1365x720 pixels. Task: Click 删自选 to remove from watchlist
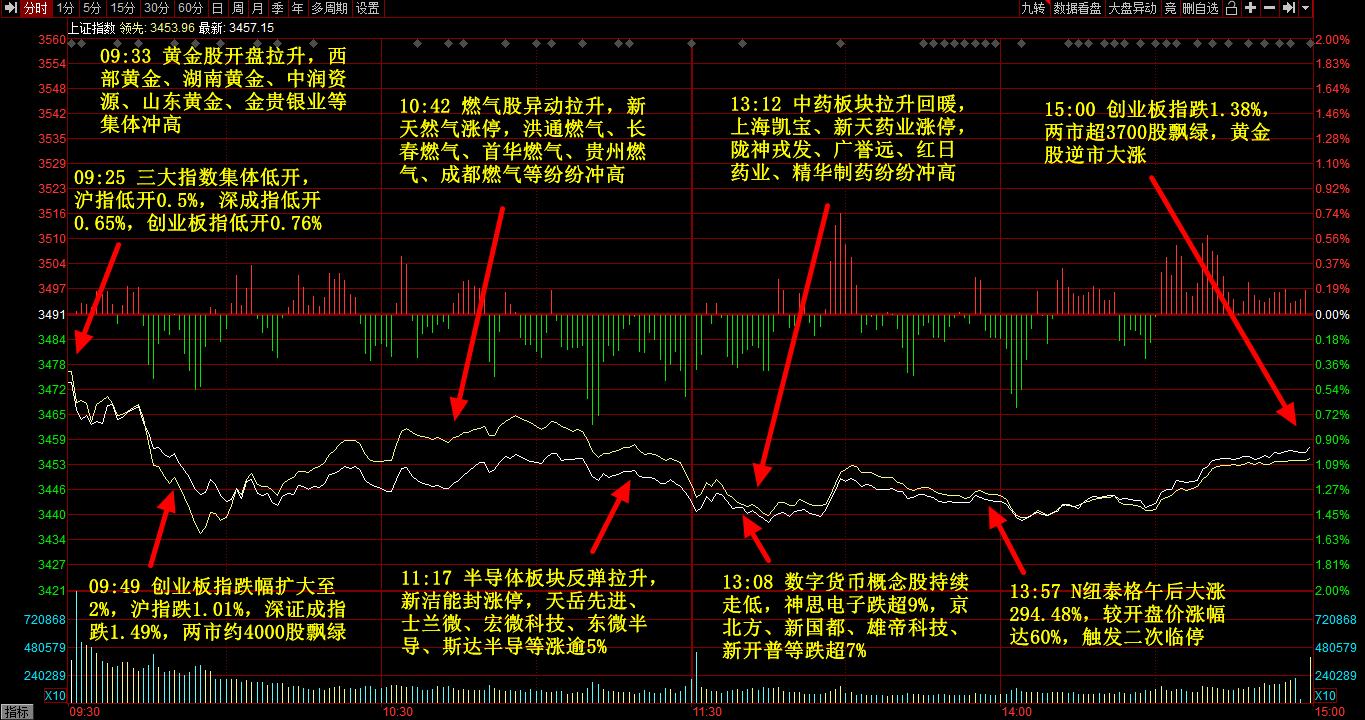pyautogui.click(x=1200, y=8)
